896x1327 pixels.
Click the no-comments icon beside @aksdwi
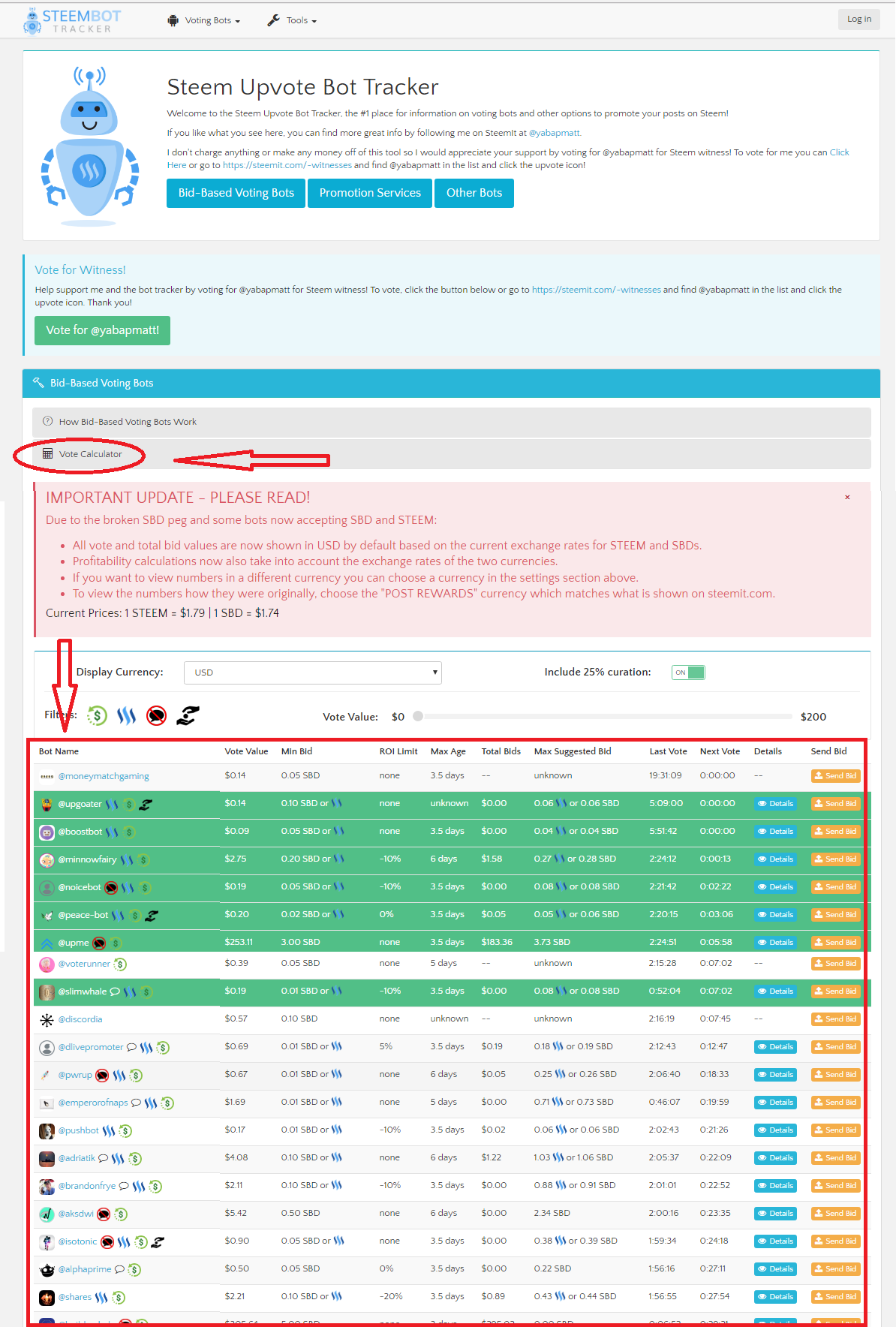(104, 1214)
